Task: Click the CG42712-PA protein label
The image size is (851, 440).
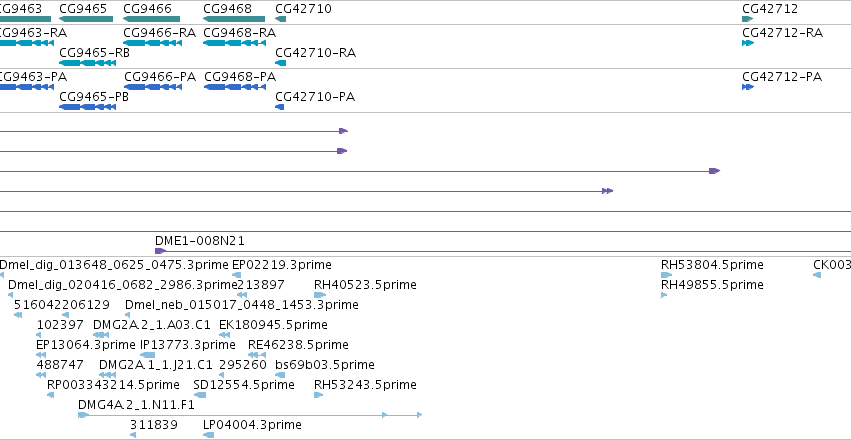Action: pos(782,77)
